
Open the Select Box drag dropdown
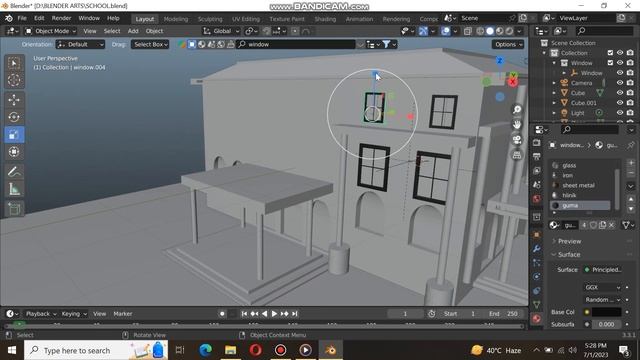point(150,44)
